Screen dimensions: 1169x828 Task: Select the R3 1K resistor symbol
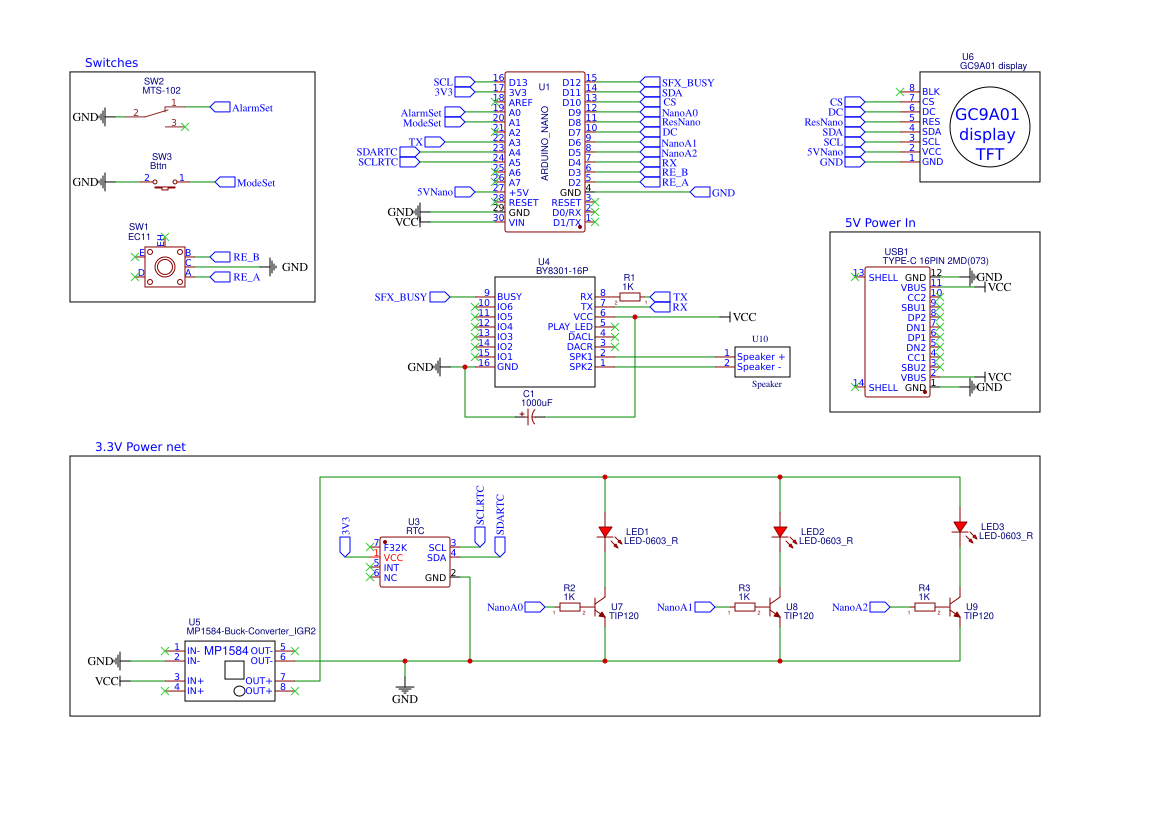point(745,607)
